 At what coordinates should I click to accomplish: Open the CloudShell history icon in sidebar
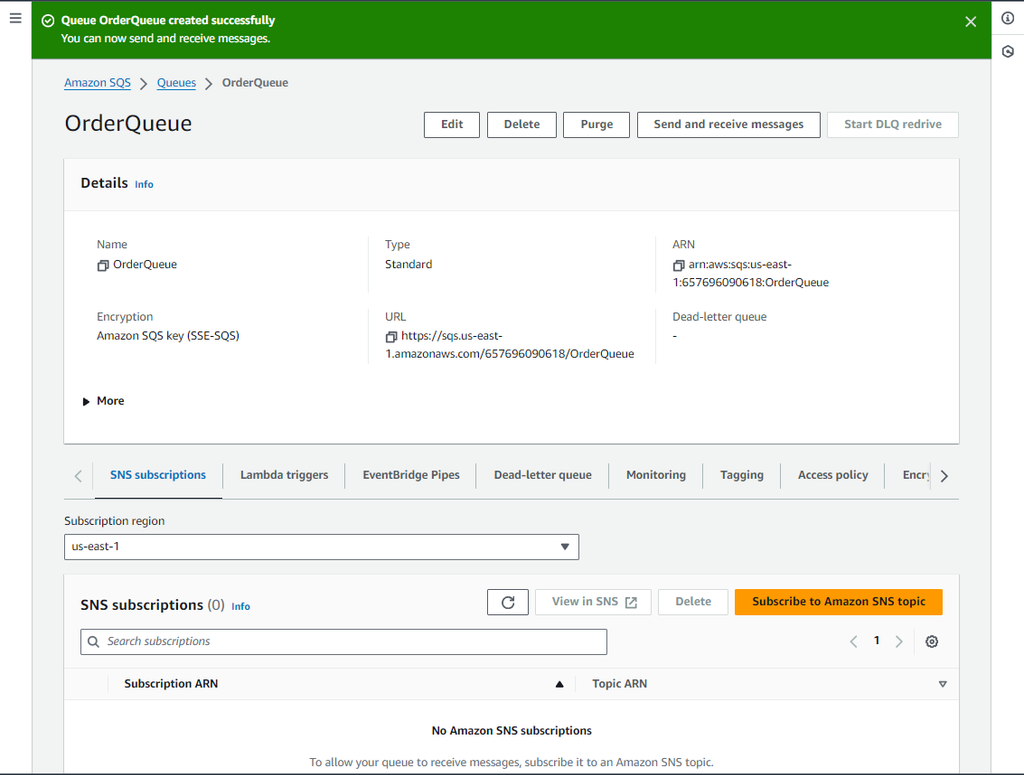(x=1008, y=50)
